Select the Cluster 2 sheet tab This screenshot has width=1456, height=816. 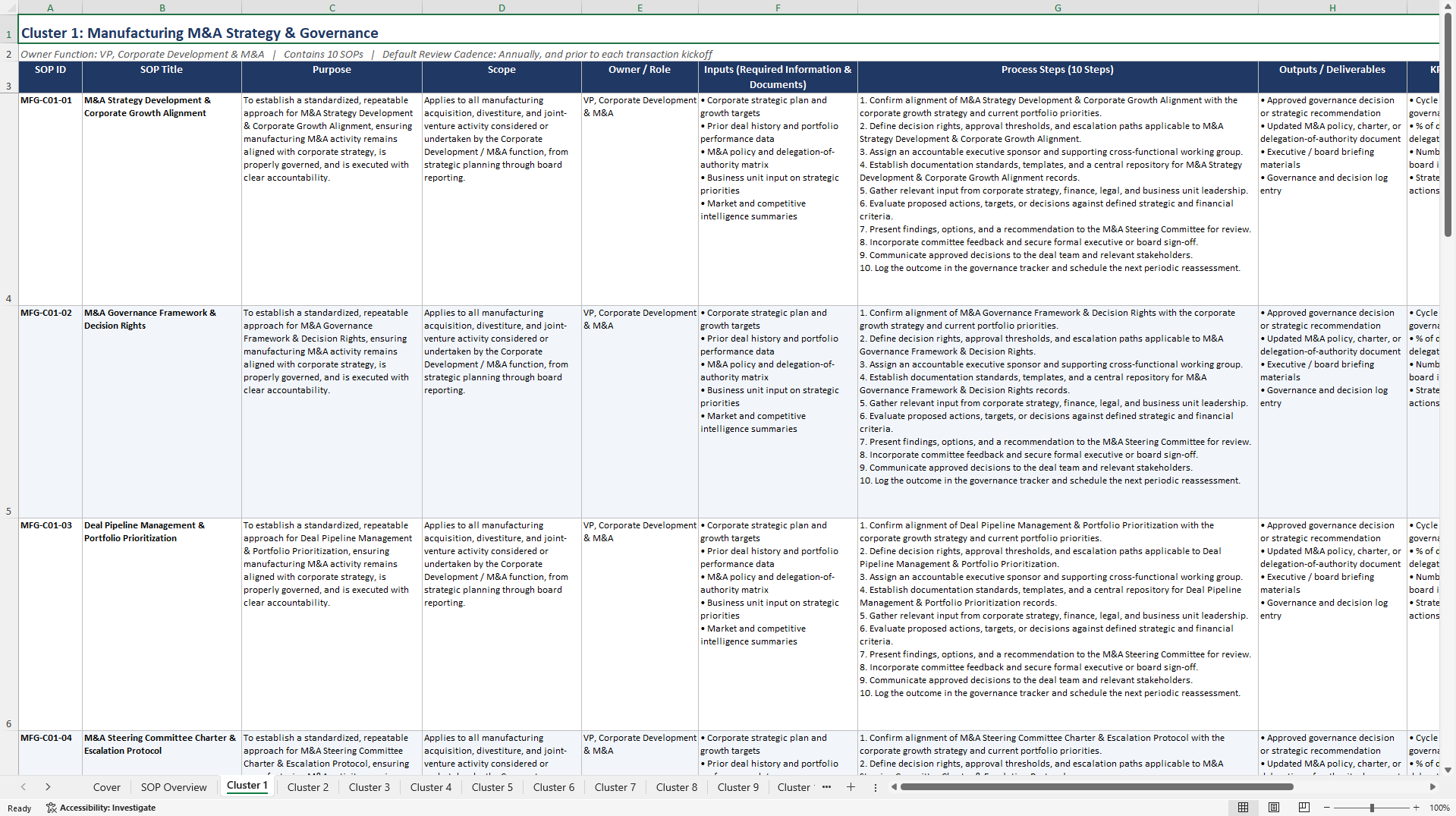point(308,787)
